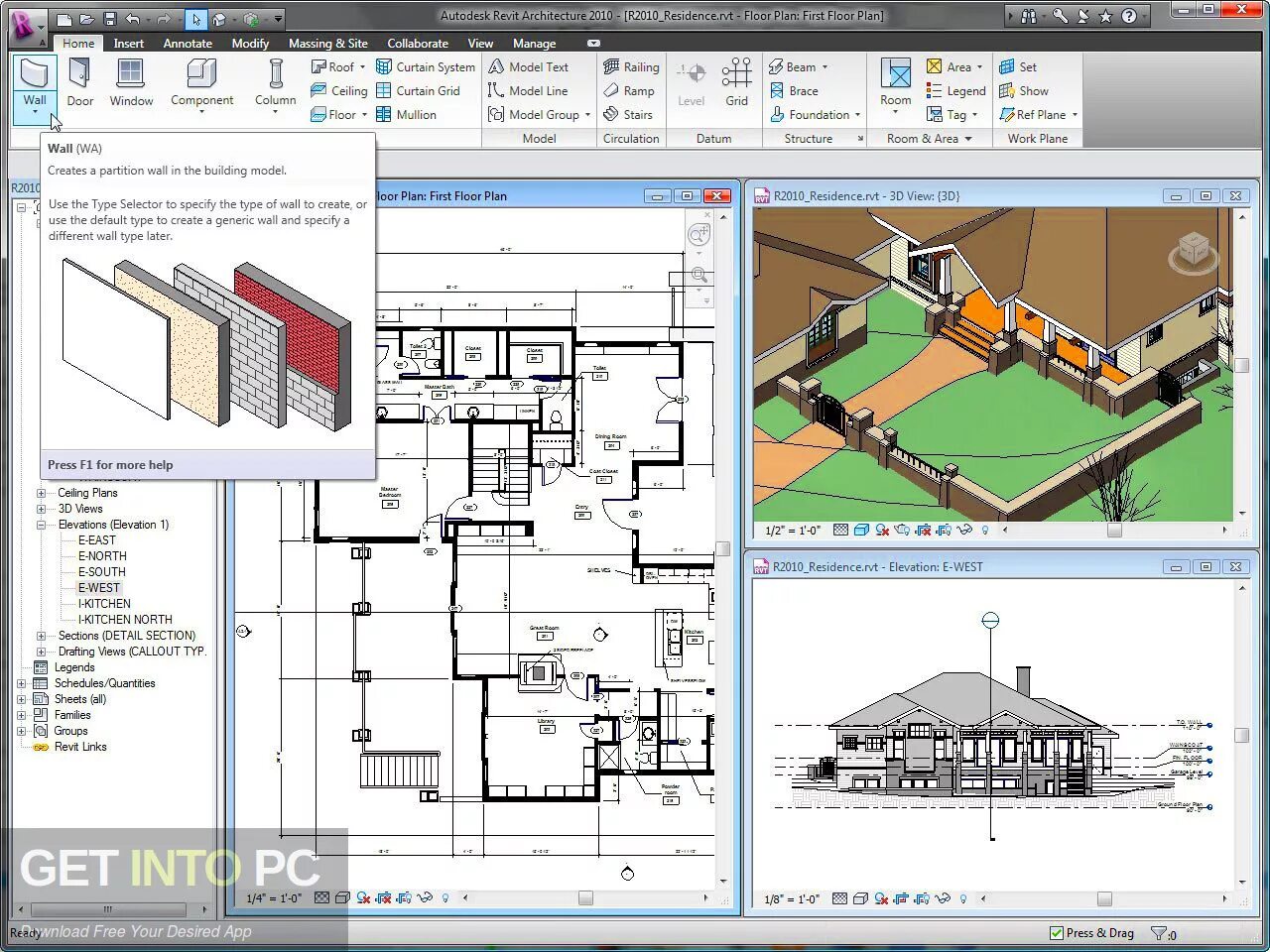This screenshot has width=1270, height=952.
Task: Click the Revit Links browser item
Action: point(80,747)
